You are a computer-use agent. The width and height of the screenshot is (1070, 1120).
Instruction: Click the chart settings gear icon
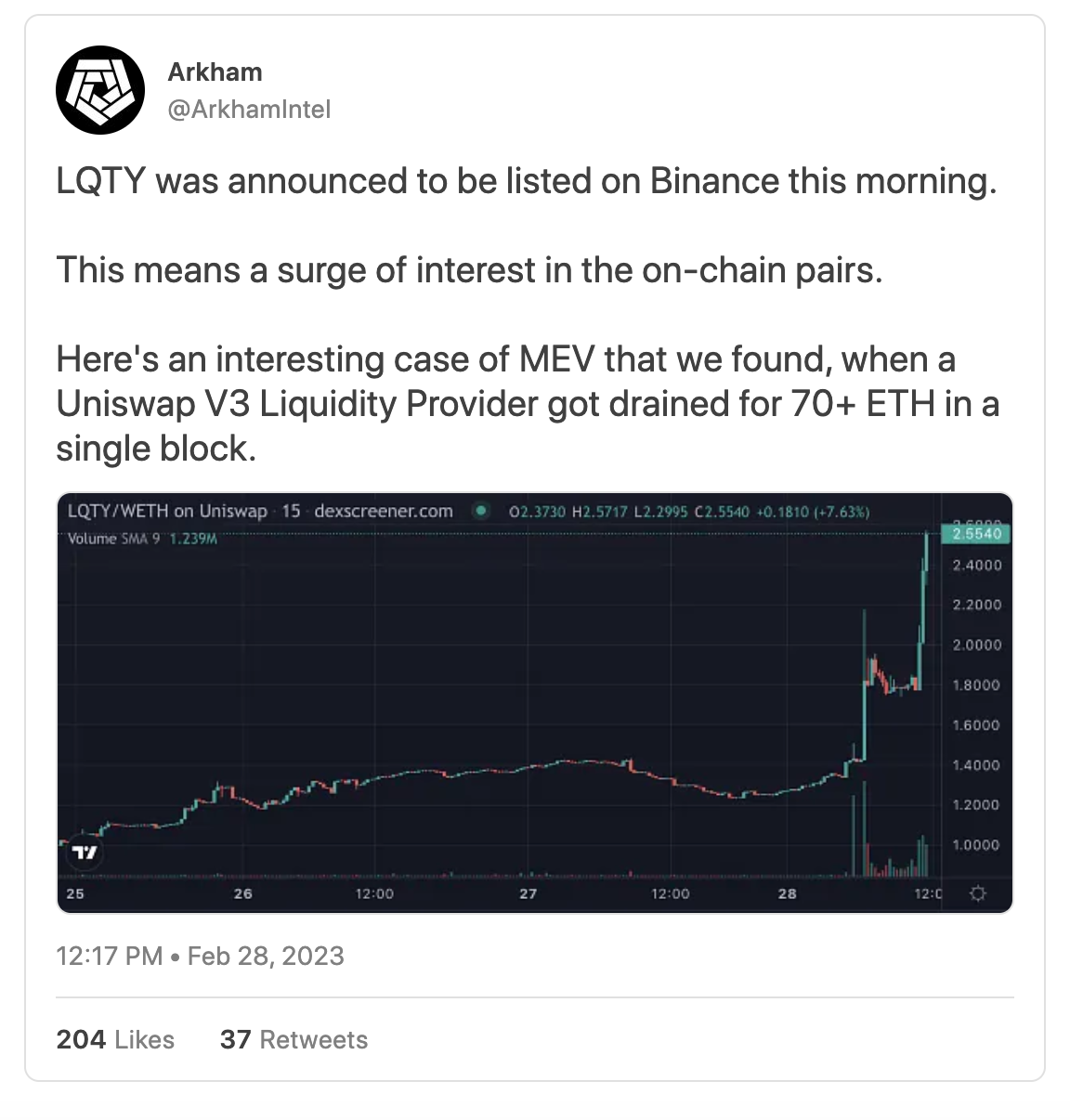coord(977,893)
